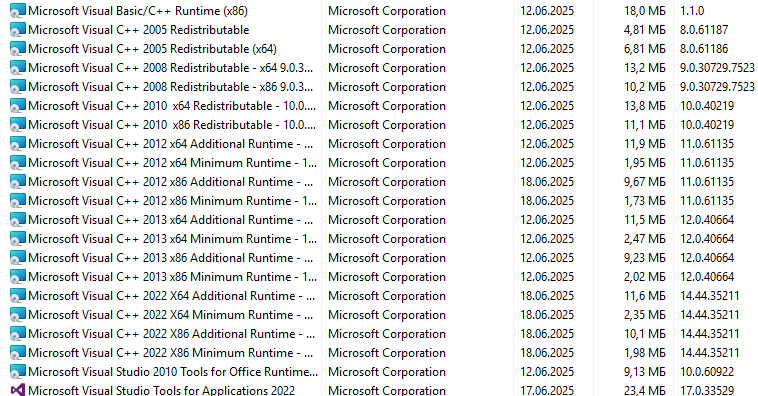This screenshot has height=396, width=758.
Task: Click the name "Microsoft Visual C++ 2010 x64 Redistributable"
Action: pos(172,106)
